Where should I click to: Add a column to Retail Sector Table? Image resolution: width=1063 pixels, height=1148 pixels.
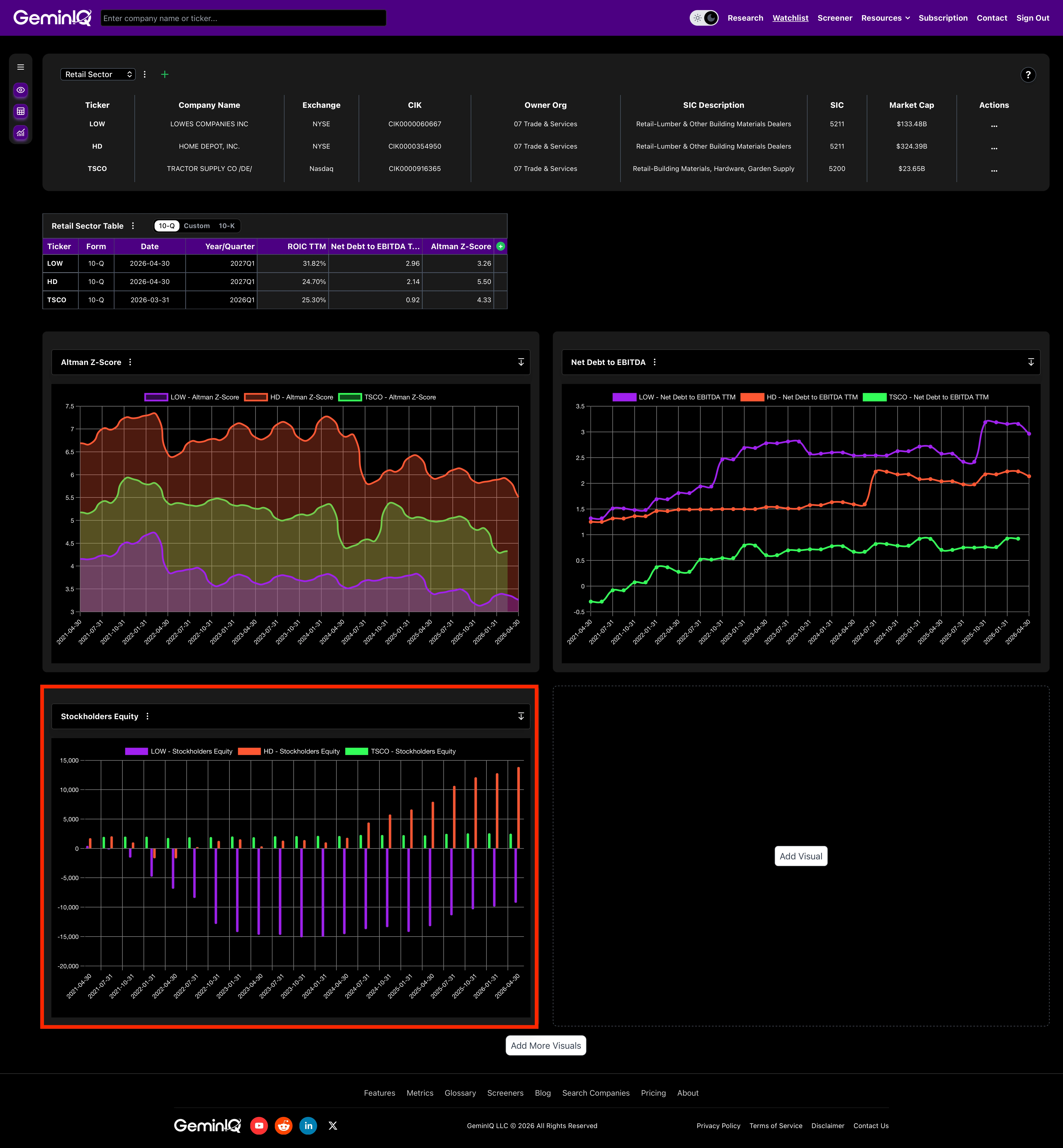[500, 246]
